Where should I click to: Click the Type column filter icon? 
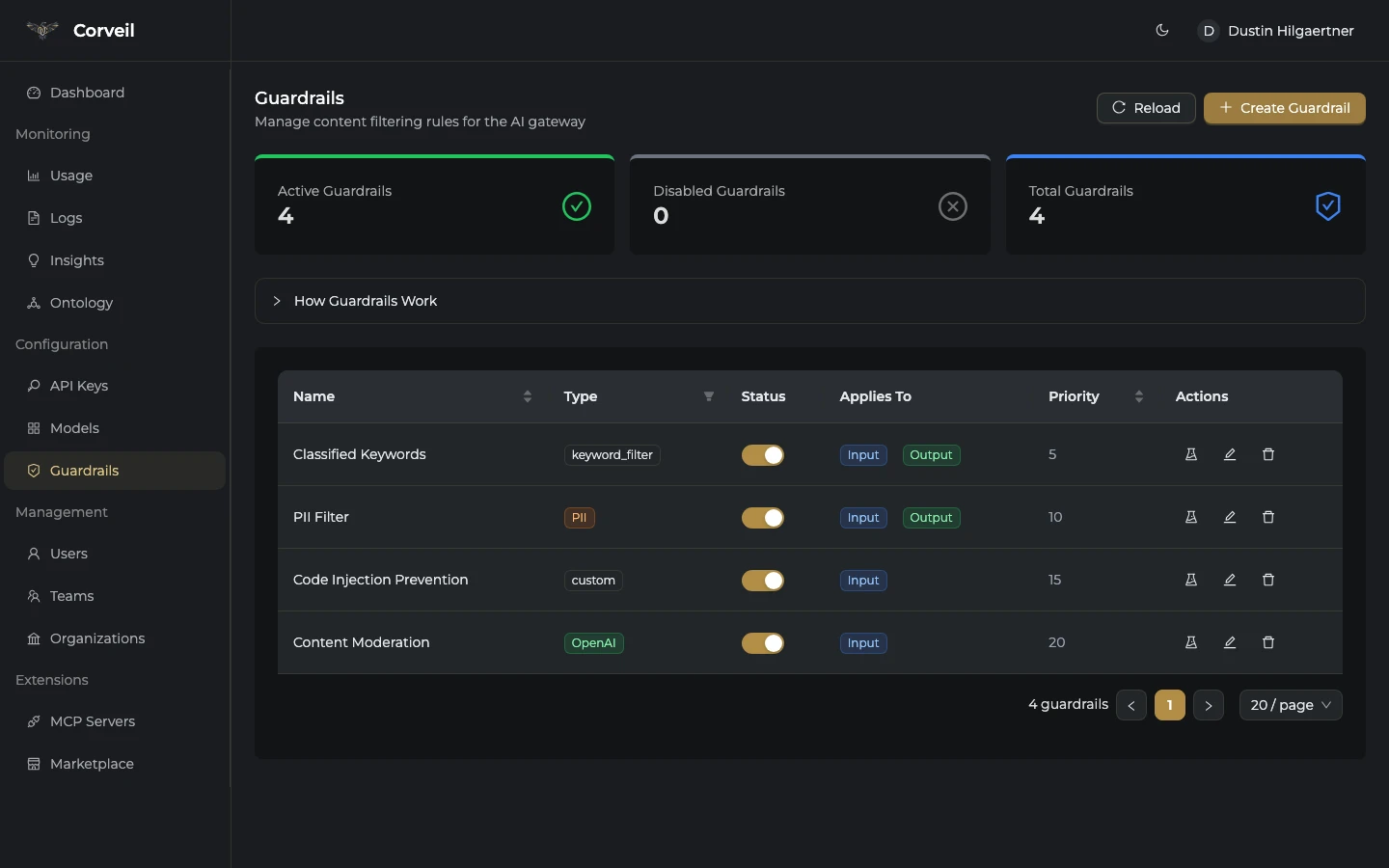pyautogui.click(x=708, y=396)
